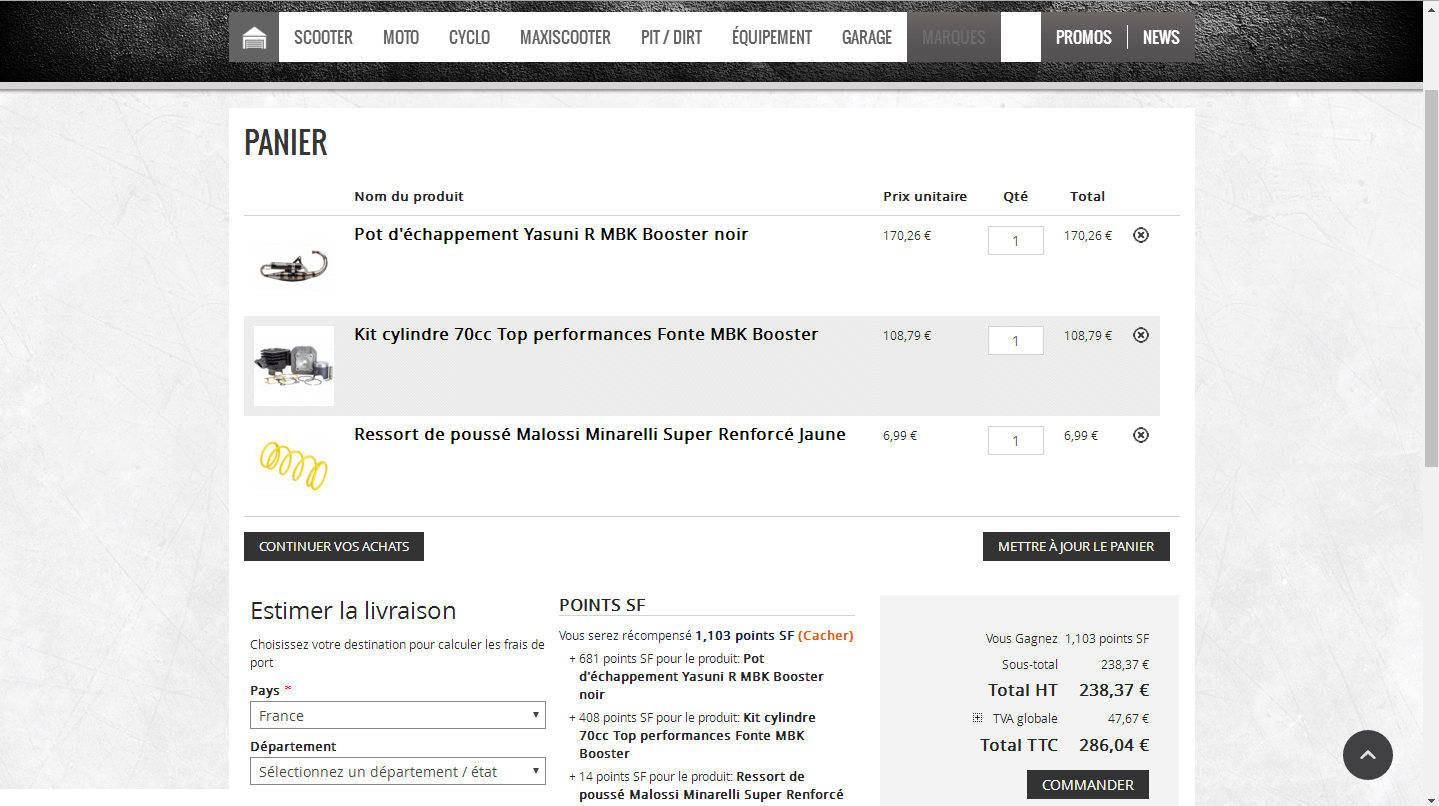Remove Kit cylindre 70cc from cart
The image size is (1439, 806).
[x=1141, y=335]
